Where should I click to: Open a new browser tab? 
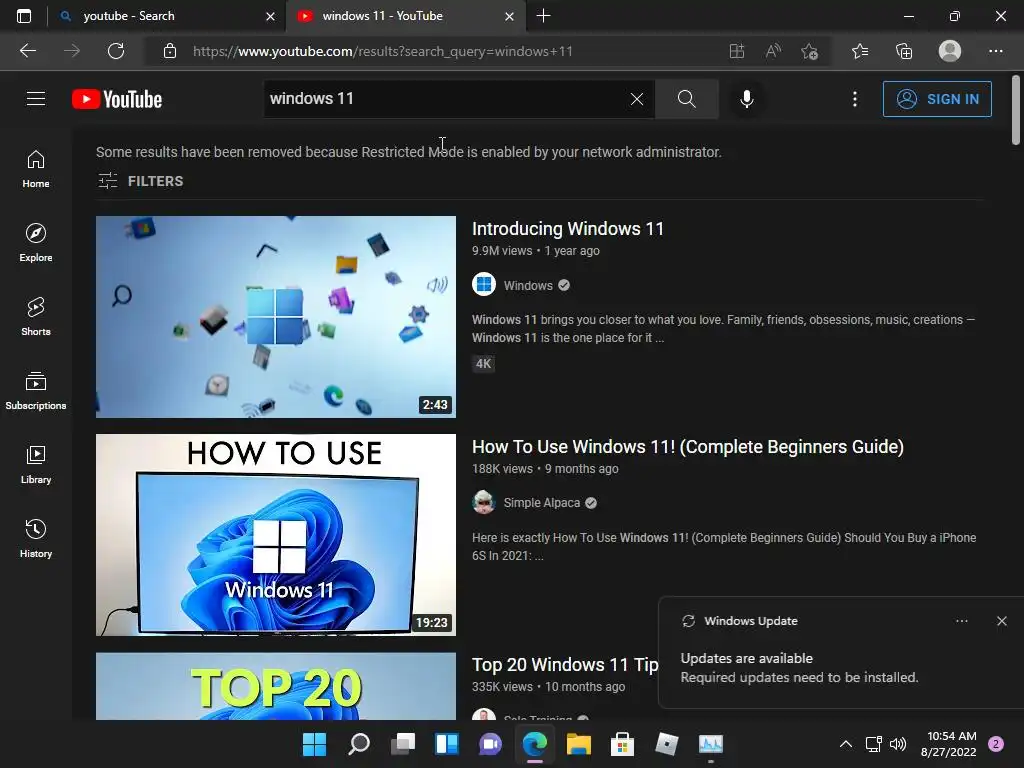tap(543, 16)
